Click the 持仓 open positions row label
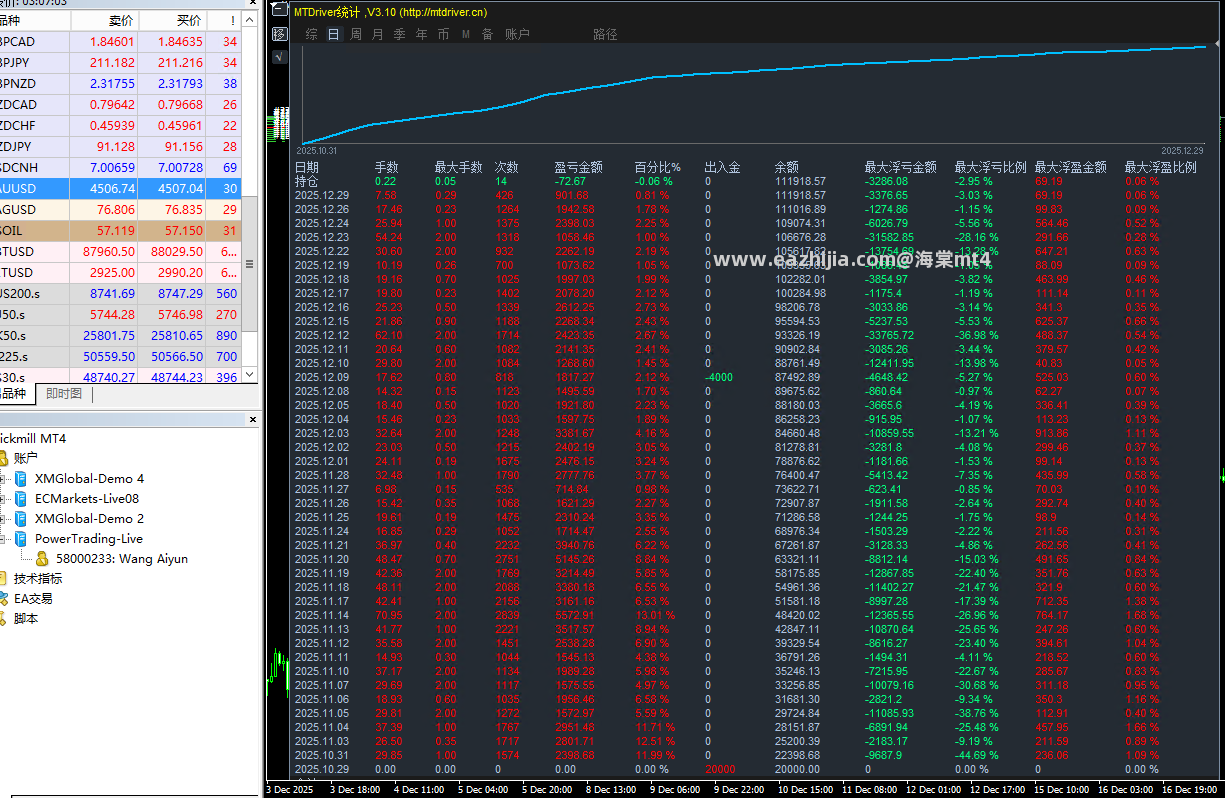Screen dimensions: 1225x798 pos(307,181)
